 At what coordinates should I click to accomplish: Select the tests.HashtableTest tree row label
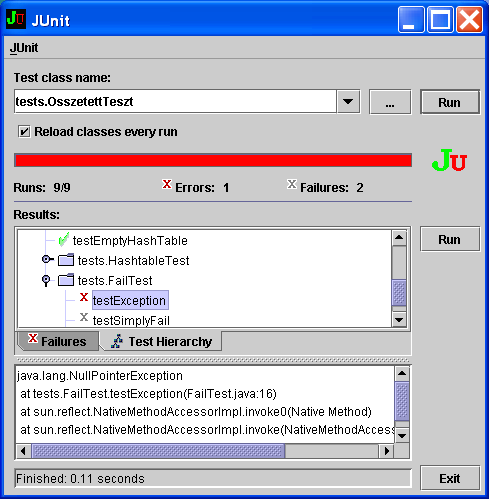click(133, 260)
